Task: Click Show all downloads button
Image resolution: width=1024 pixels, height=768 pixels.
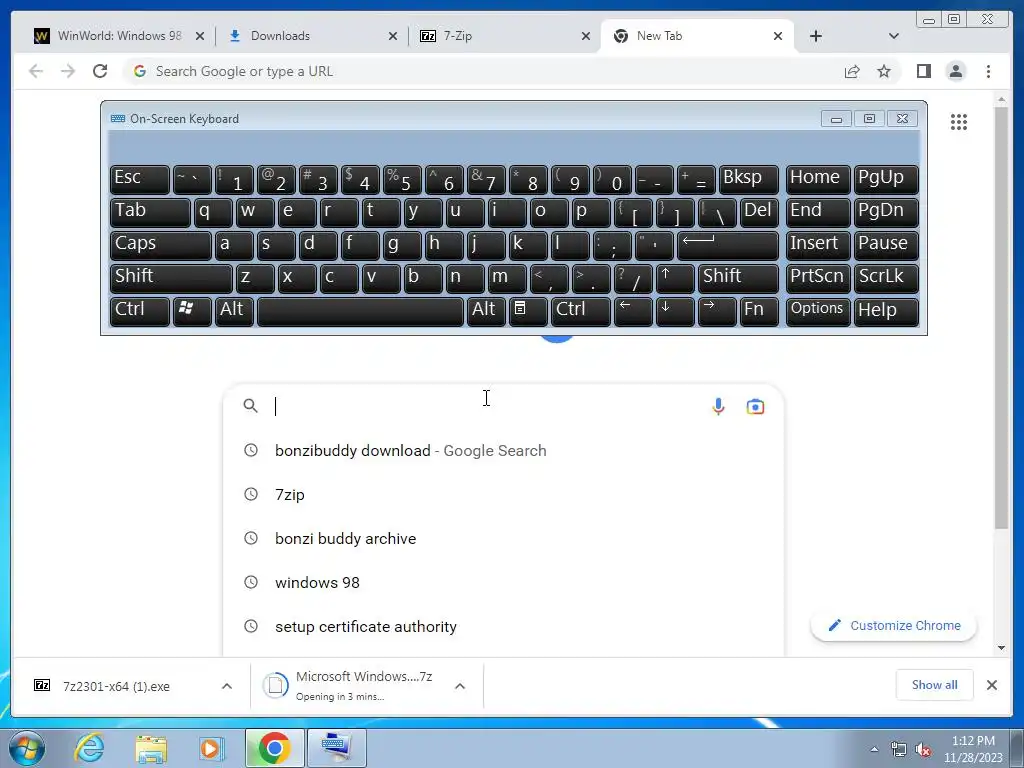Action: pyautogui.click(x=935, y=685)
